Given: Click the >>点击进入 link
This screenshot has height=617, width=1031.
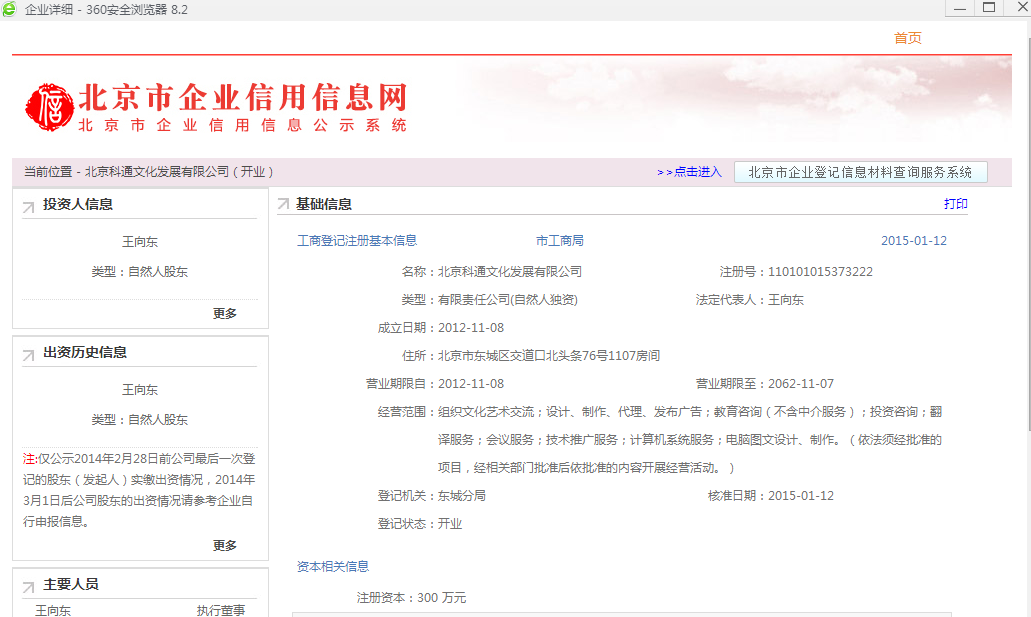Looking at the screenshot, I should click(x=689, y=172).
